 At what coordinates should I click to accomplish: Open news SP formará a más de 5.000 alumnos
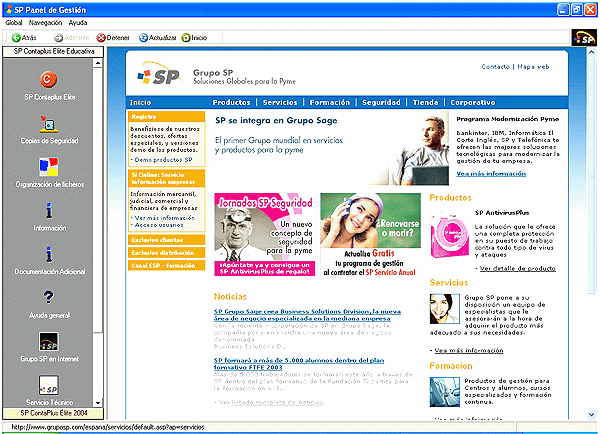299,364
